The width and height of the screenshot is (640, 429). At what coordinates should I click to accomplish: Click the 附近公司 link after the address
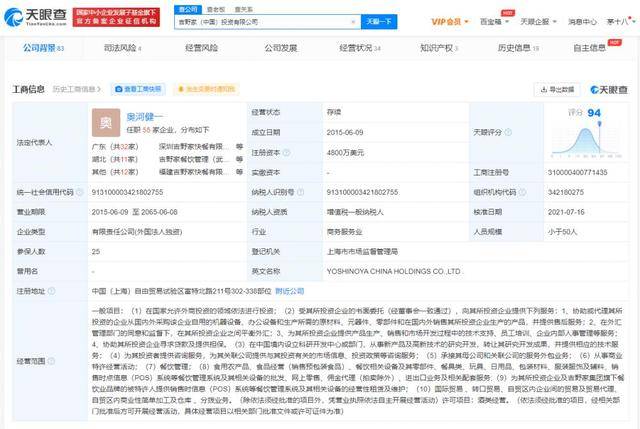click(290, 291)
